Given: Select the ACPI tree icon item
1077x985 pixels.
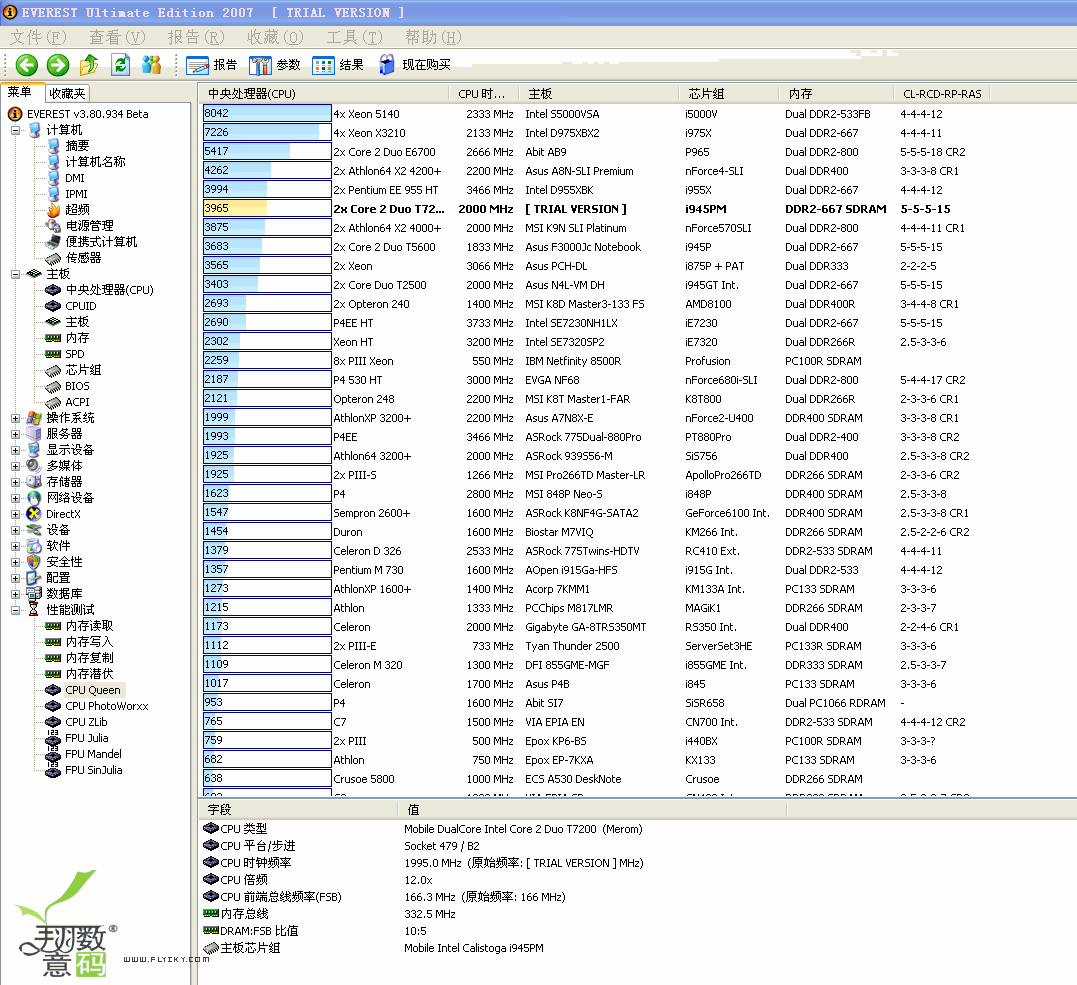Looking at the screenshot, I should (53, 402).
